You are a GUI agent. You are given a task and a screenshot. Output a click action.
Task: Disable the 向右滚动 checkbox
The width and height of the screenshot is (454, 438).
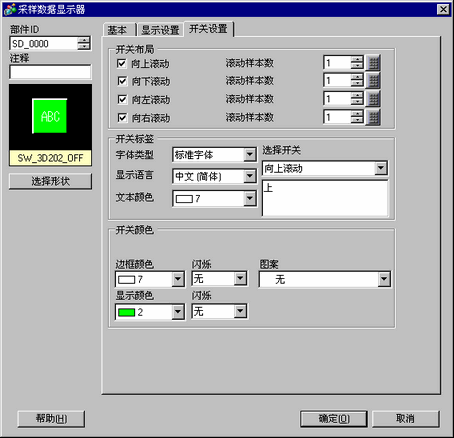pos(122,118)
